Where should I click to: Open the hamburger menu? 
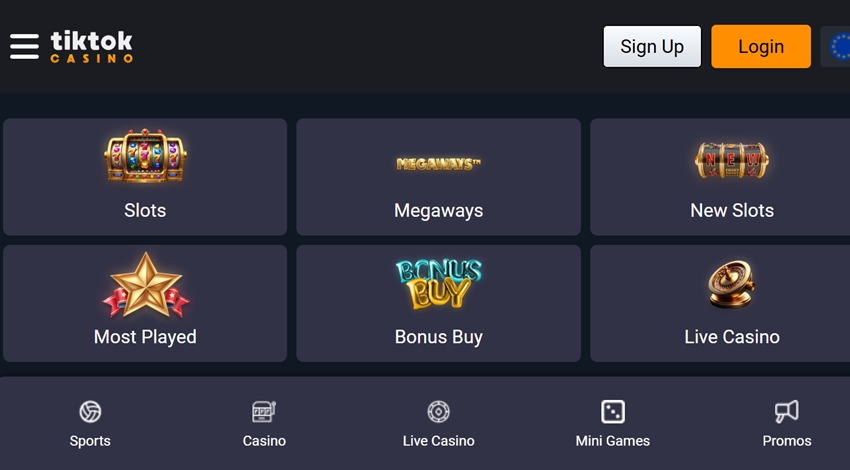[x=24, y=47]
